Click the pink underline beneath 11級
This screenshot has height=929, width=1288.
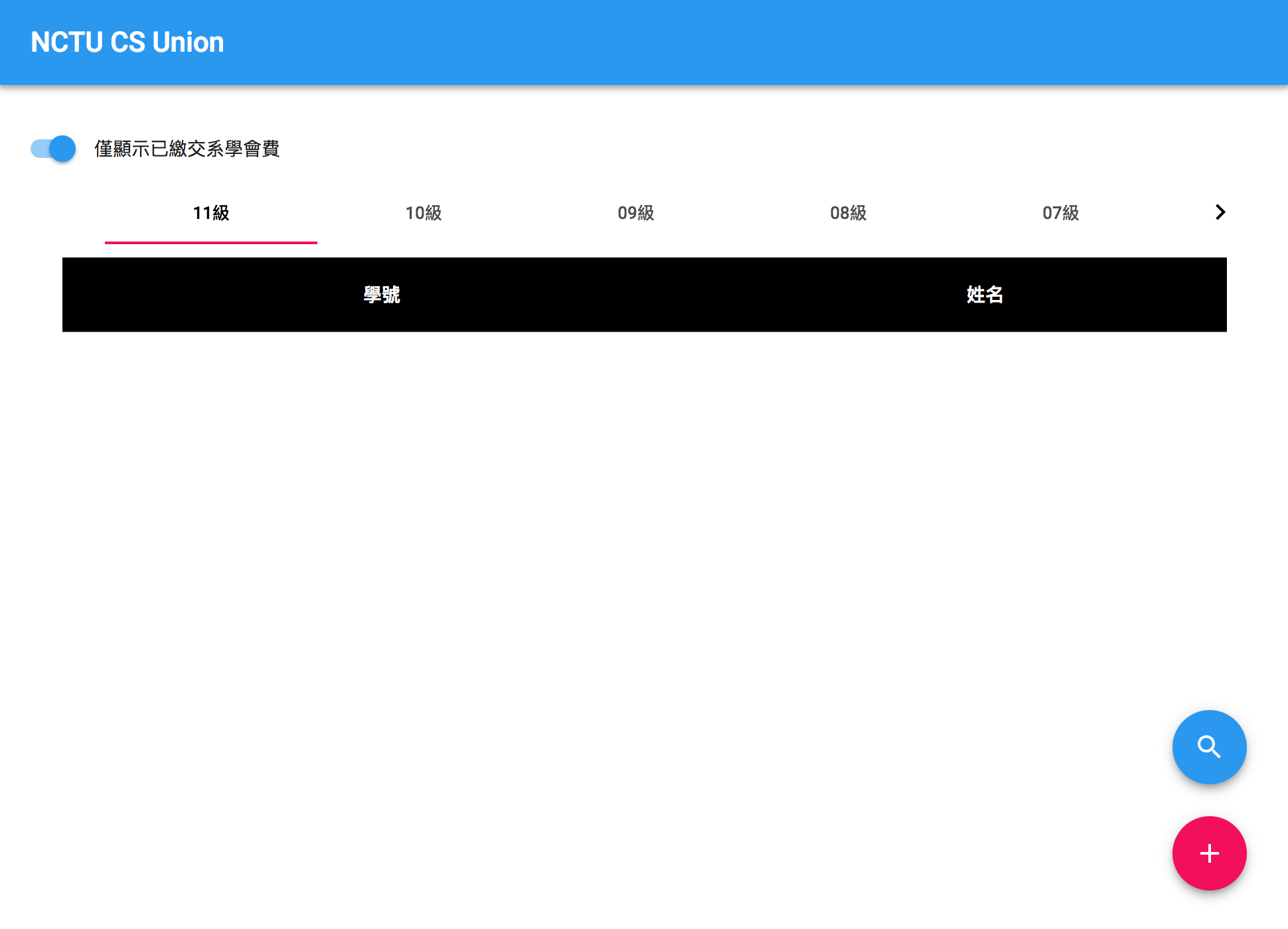pos(211,242)
